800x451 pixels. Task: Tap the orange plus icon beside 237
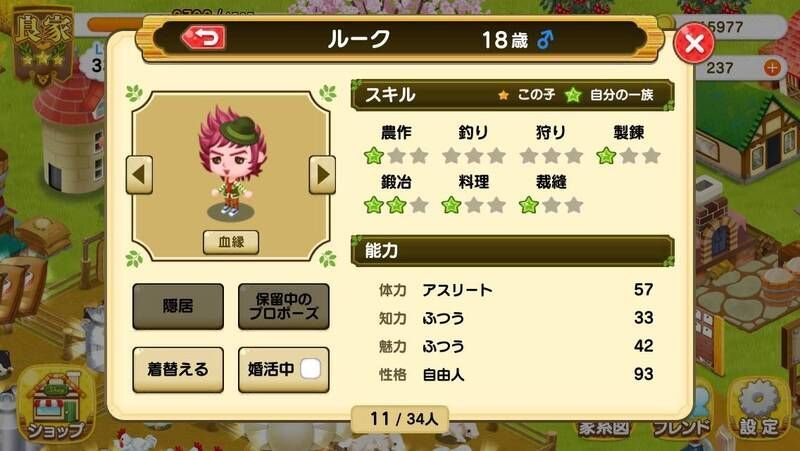(772, 67)
